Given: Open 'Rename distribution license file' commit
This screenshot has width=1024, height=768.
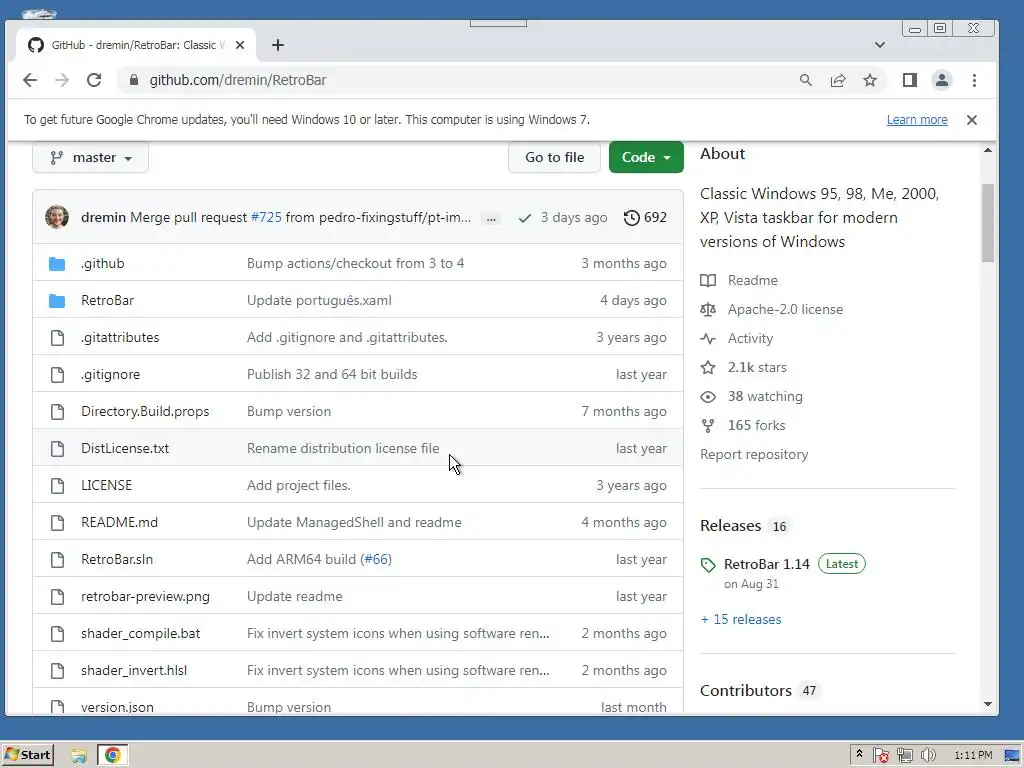Looking at the screenshot, I should coord(343,449).
